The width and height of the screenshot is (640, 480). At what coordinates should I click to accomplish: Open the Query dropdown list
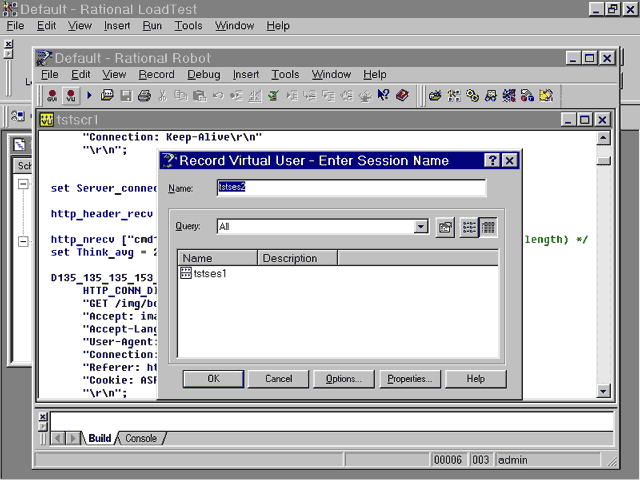click(420, 227)
